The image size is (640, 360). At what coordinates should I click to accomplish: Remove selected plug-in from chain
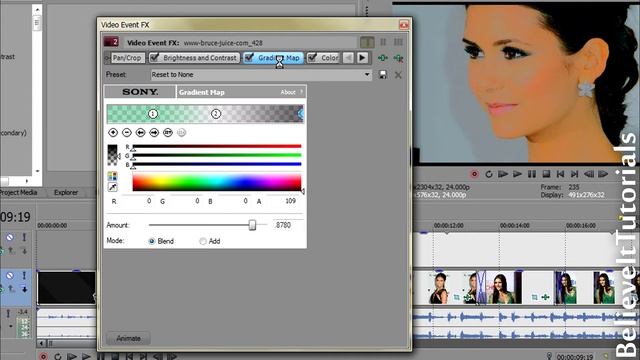[398, 58]
